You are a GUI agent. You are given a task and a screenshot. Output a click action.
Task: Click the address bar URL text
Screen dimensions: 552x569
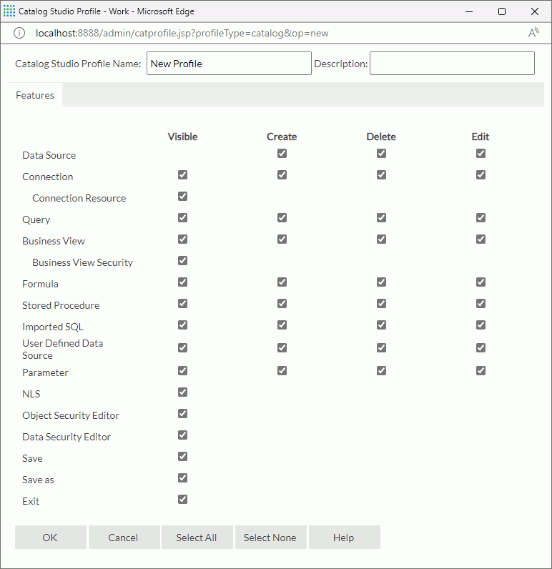[182, 33]
